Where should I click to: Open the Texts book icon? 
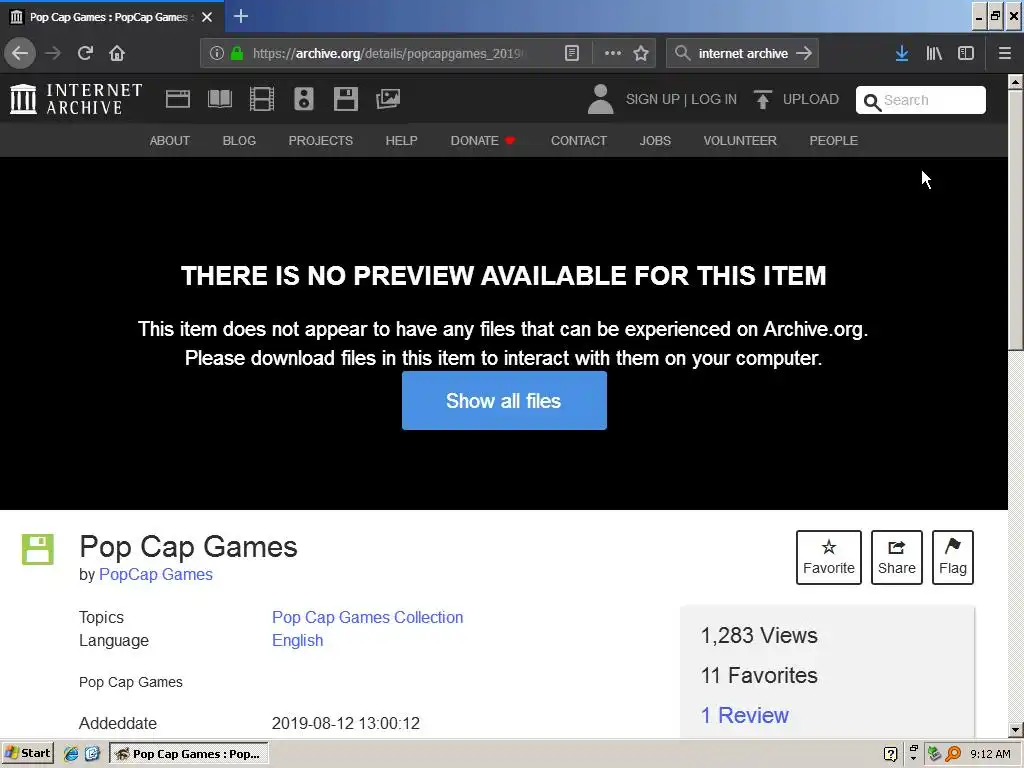point(219,99)
